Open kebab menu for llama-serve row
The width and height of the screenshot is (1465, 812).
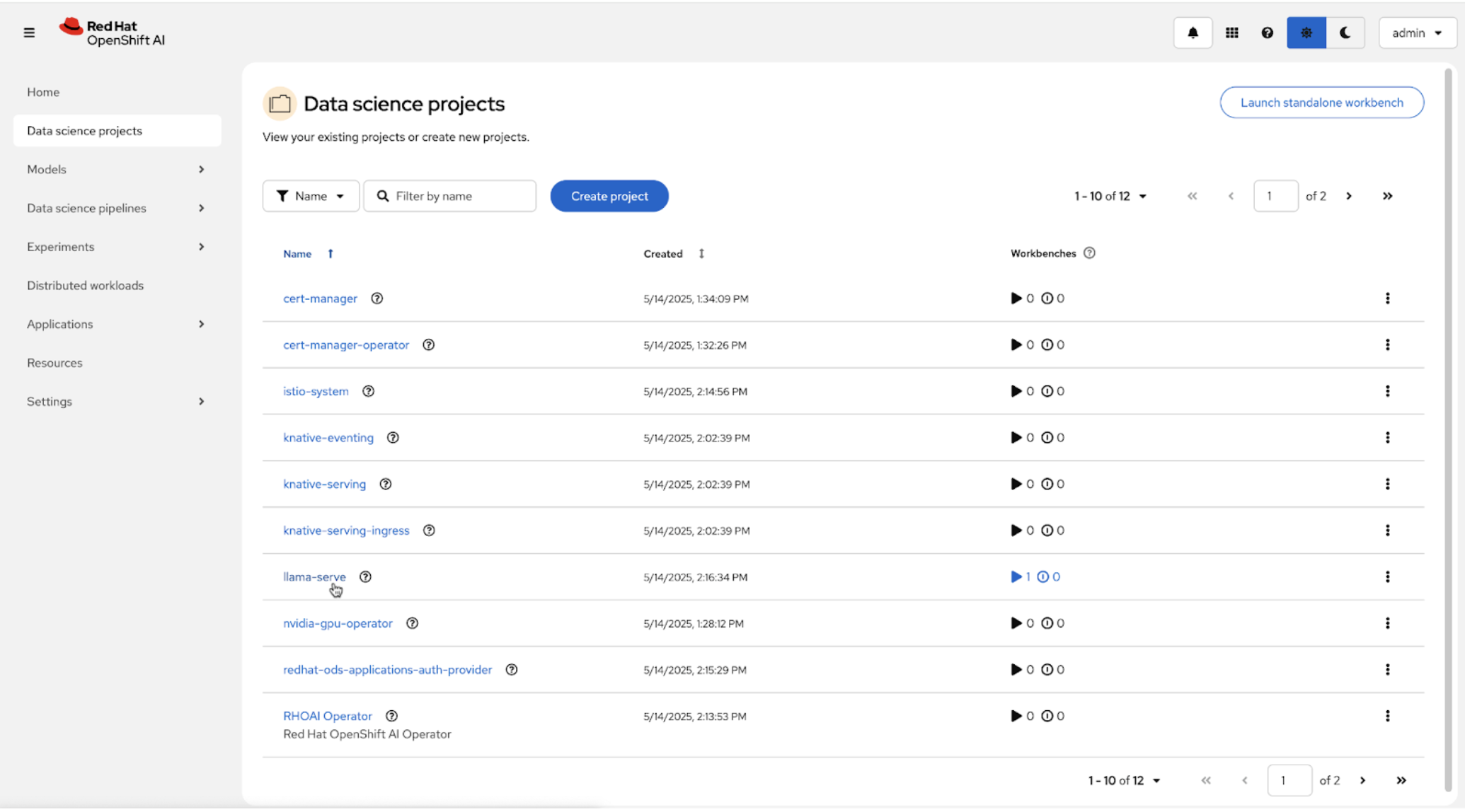pos(1387,577)
